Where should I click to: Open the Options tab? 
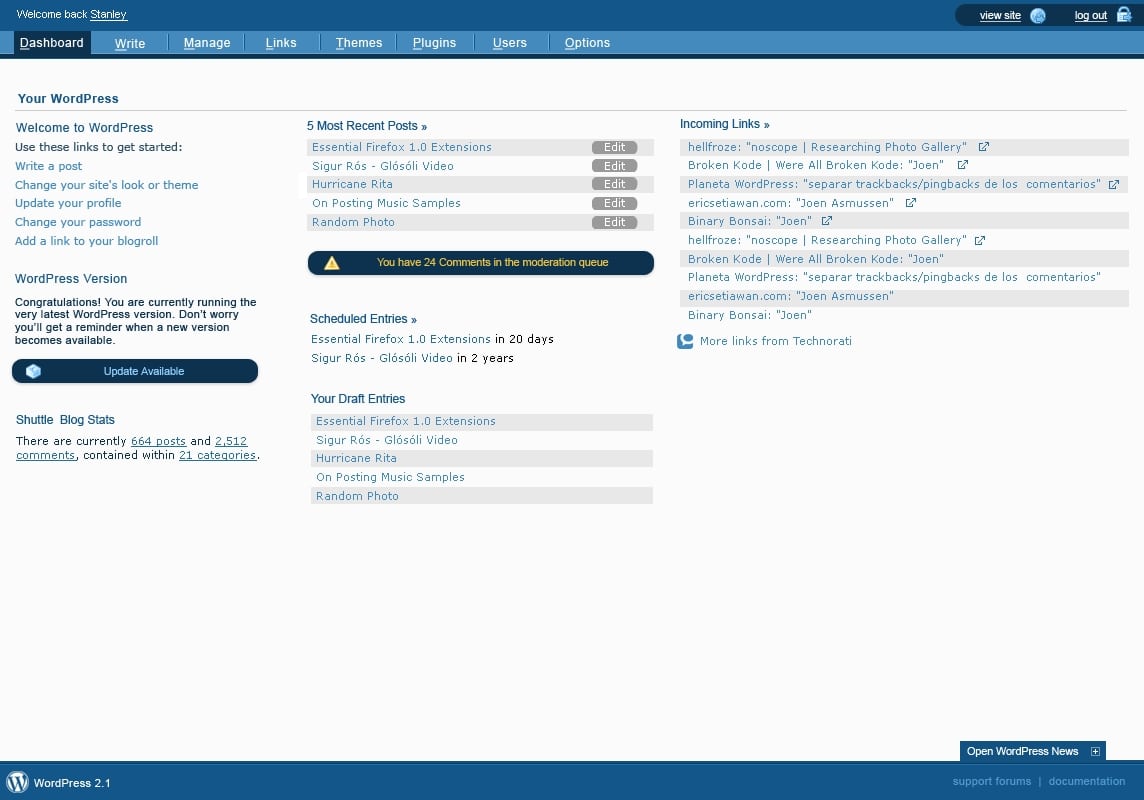click(x=587, y=43)
